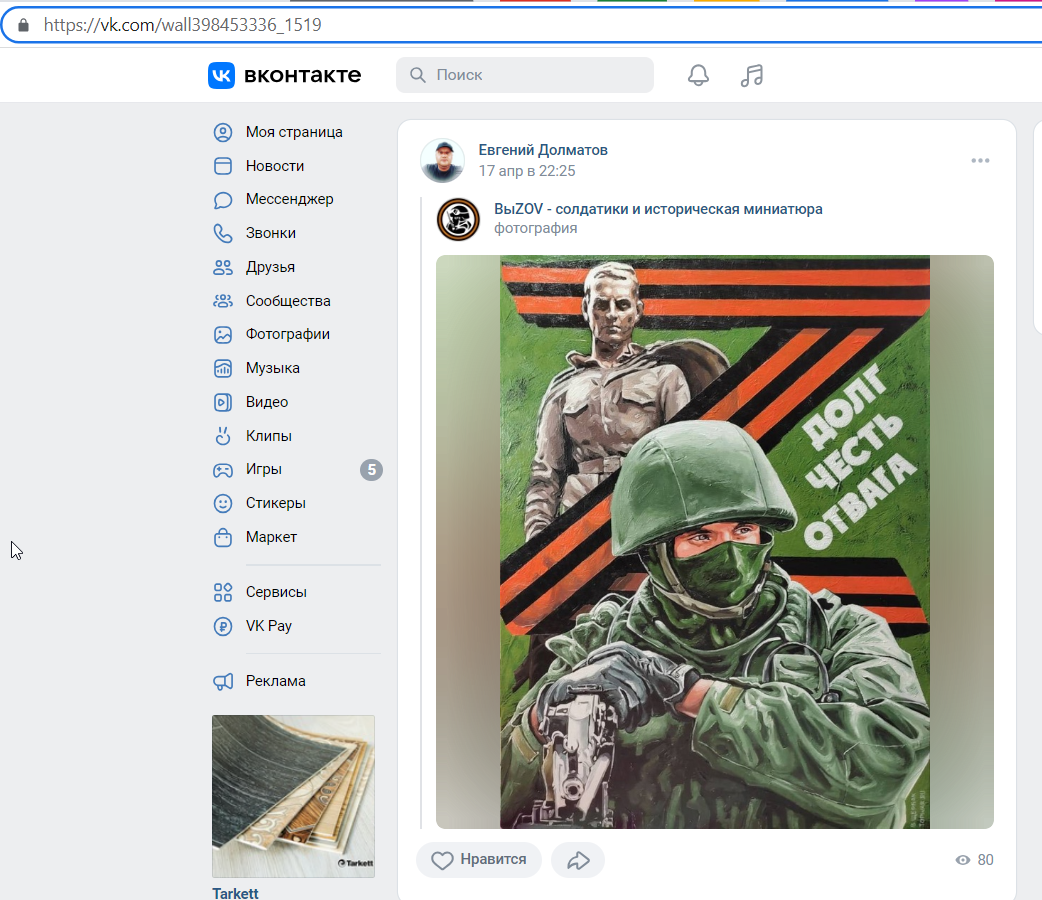Open the post's painting image

tap(714, 542)
